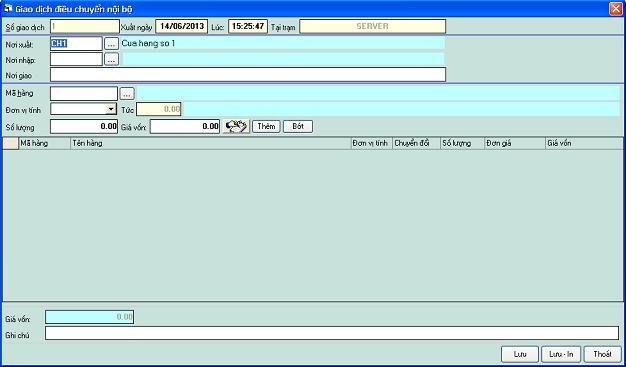Click the Mã hàng input field
The image size is (626, 367).
pos(84,94)
